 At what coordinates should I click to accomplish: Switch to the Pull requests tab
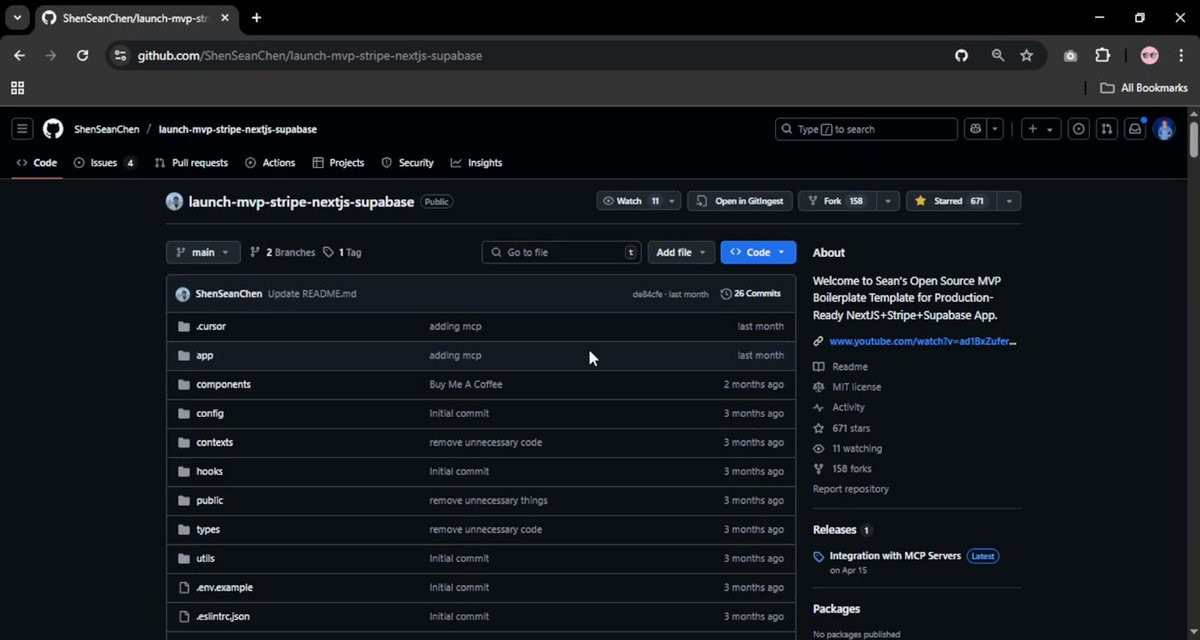tap(191, 163)
